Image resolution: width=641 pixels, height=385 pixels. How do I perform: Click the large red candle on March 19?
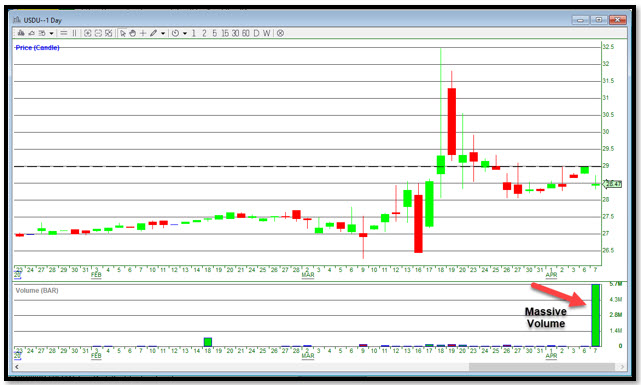(x=452, y=121)
